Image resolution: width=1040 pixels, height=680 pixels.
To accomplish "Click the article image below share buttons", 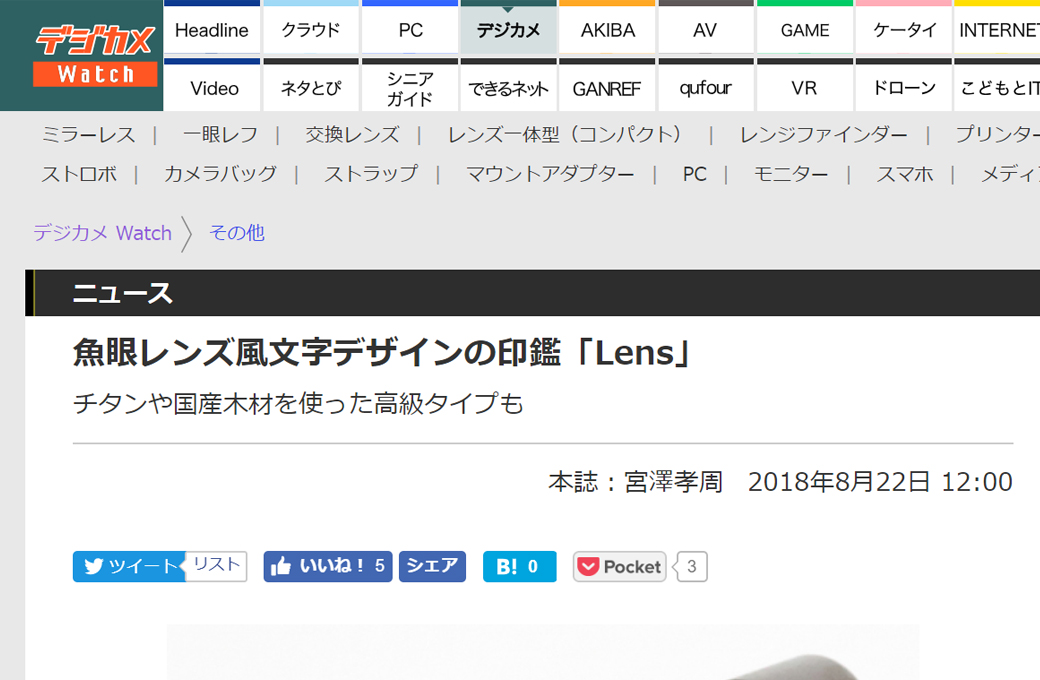I will coord(543,652).
